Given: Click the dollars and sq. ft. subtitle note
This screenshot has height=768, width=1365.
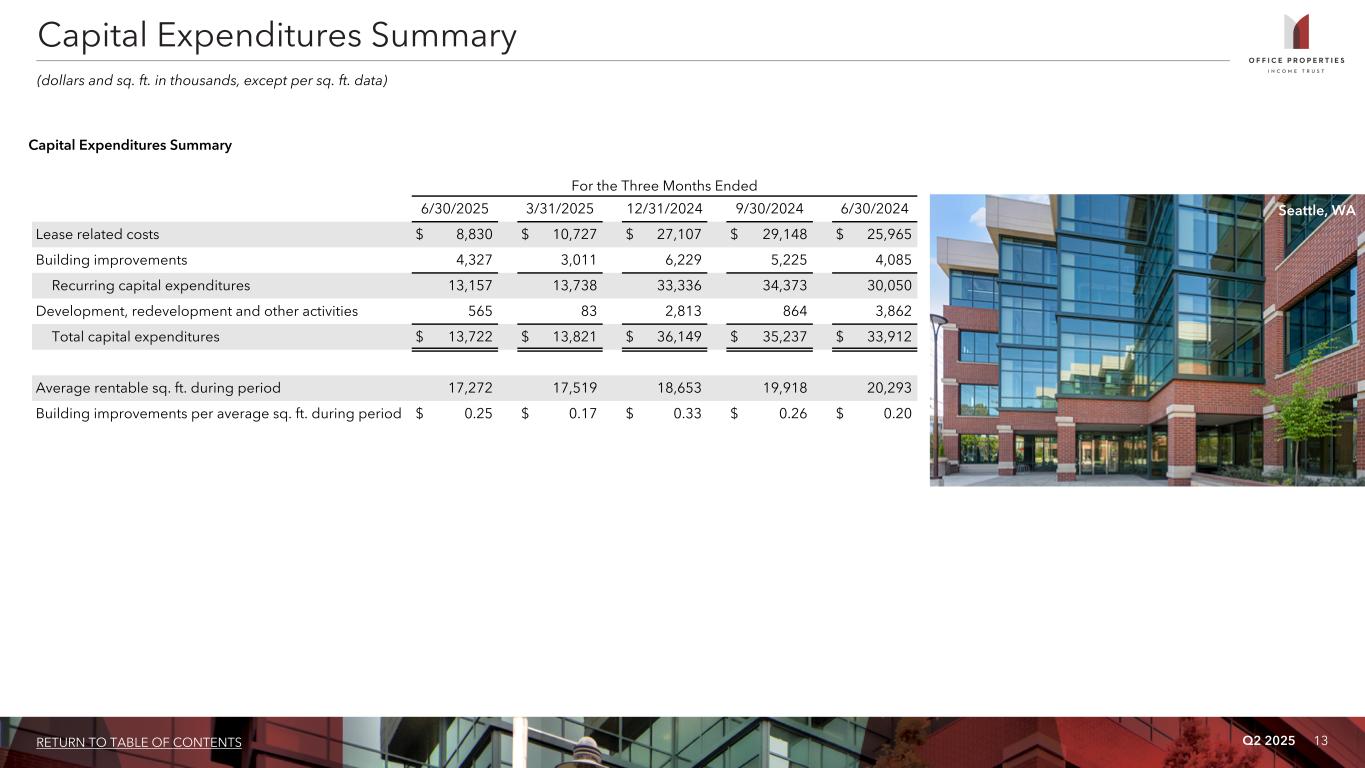Looking at the screenshot, I should tap(212, 80).
